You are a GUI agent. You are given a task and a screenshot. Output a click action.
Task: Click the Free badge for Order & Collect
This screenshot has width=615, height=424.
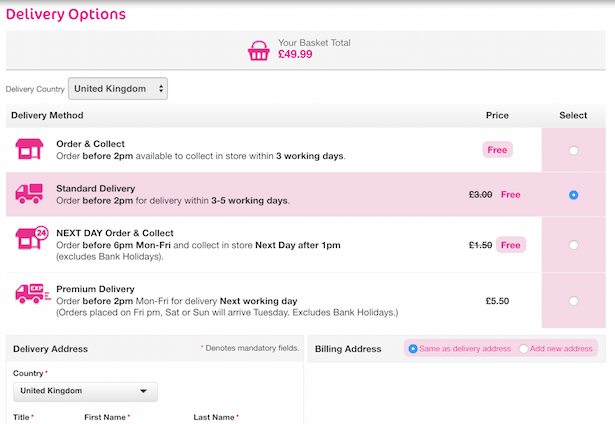pyautogui.click(x=497, y=150)
